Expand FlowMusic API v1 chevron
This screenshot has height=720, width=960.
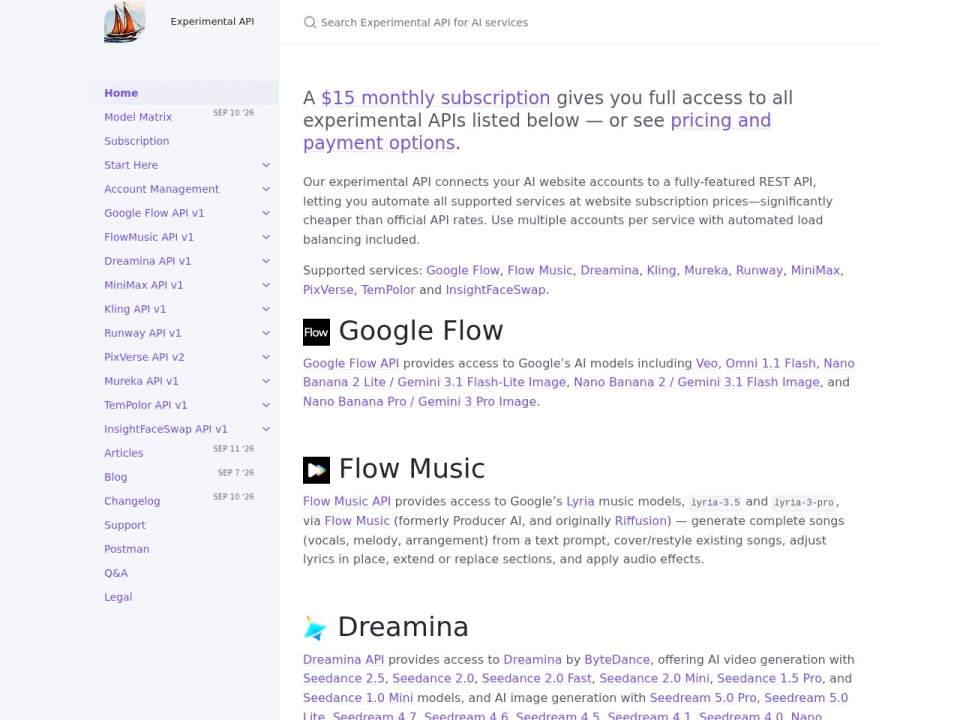pyautogui.click(x=266, y=237)
